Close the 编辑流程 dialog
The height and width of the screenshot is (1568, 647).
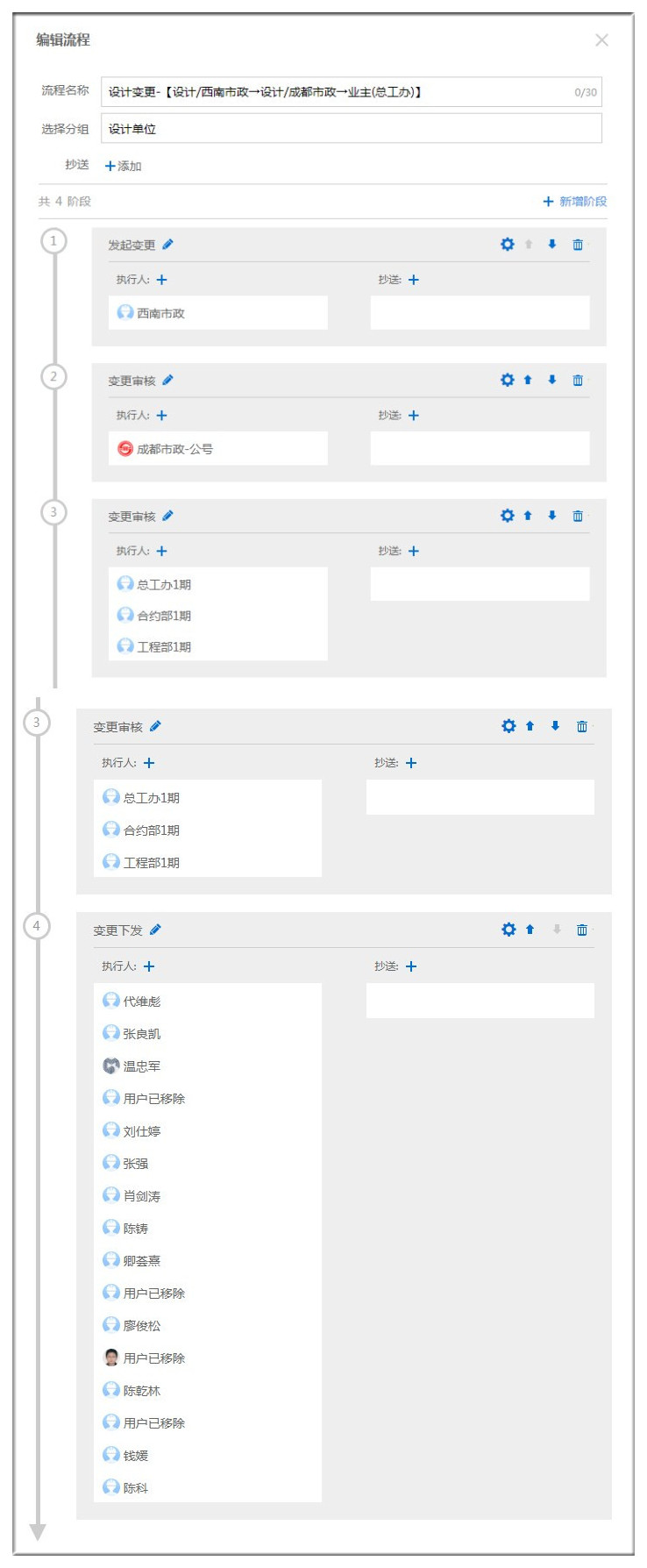(601, 40)
